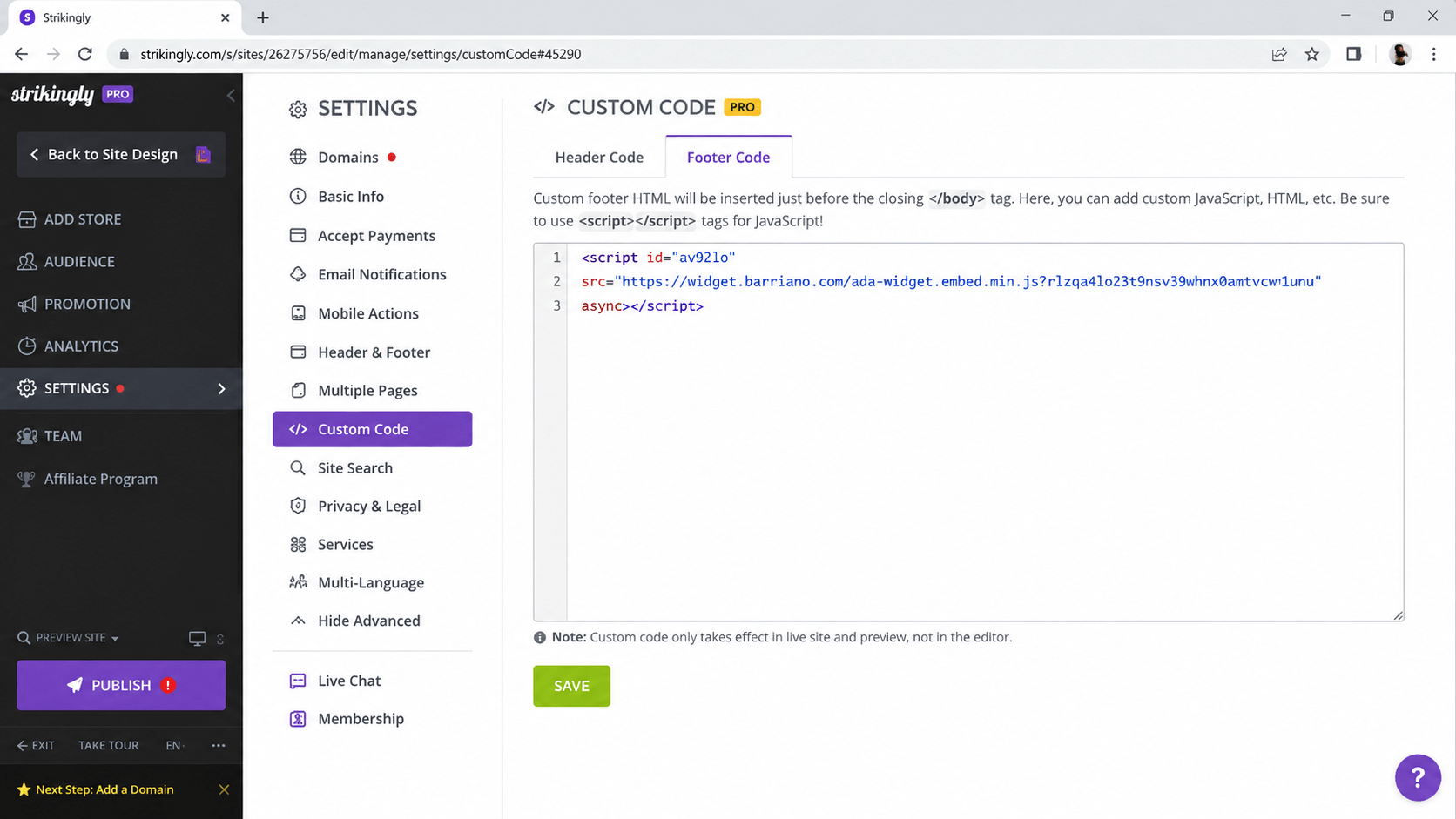Click the code editor resize handle
Image resolution: width=1456 pixels, height=819 pixels.
tap(1398, 615)
